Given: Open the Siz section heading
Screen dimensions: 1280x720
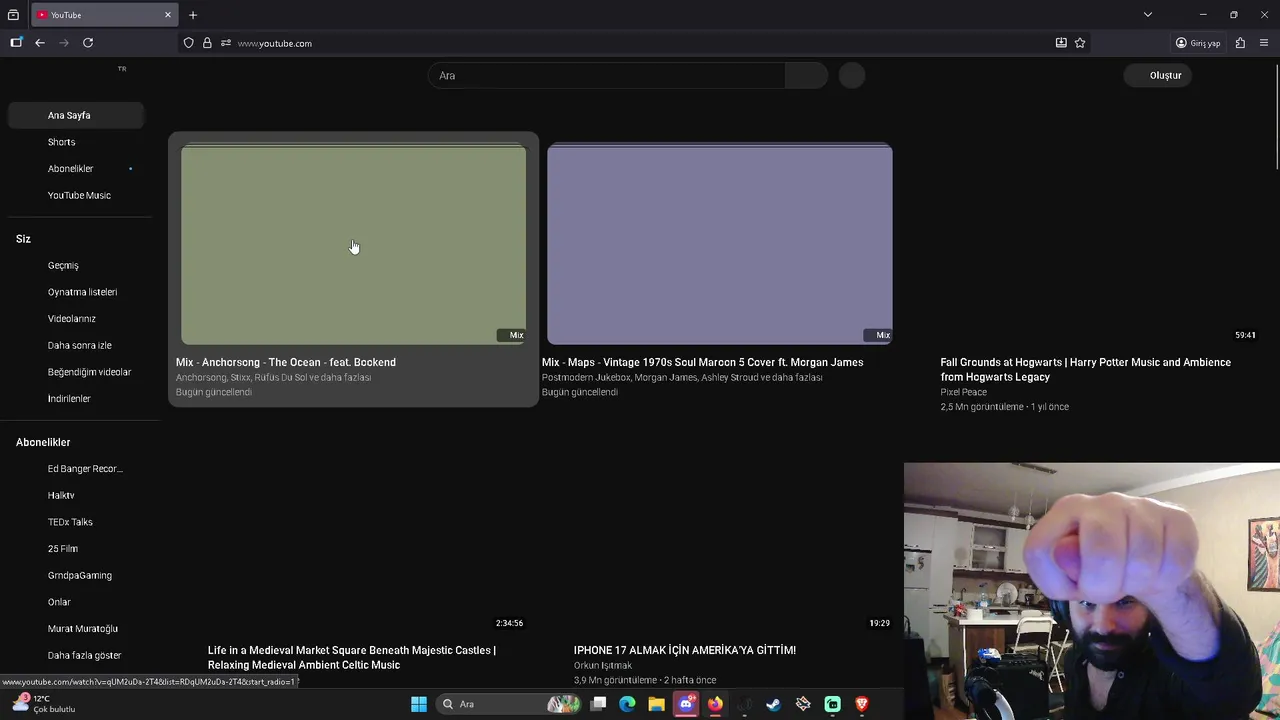Looking at the screenshot, I should 24,239.
